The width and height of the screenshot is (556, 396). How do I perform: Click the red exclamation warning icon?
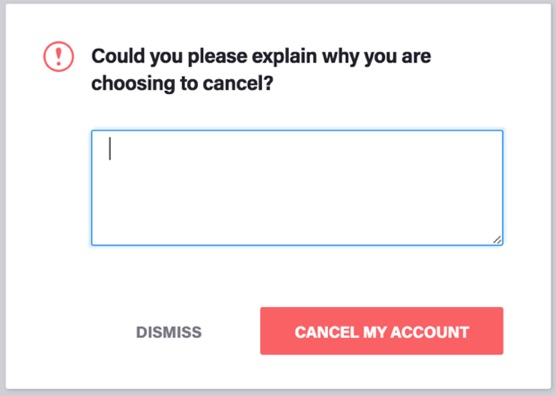click(x=59, y=56)
